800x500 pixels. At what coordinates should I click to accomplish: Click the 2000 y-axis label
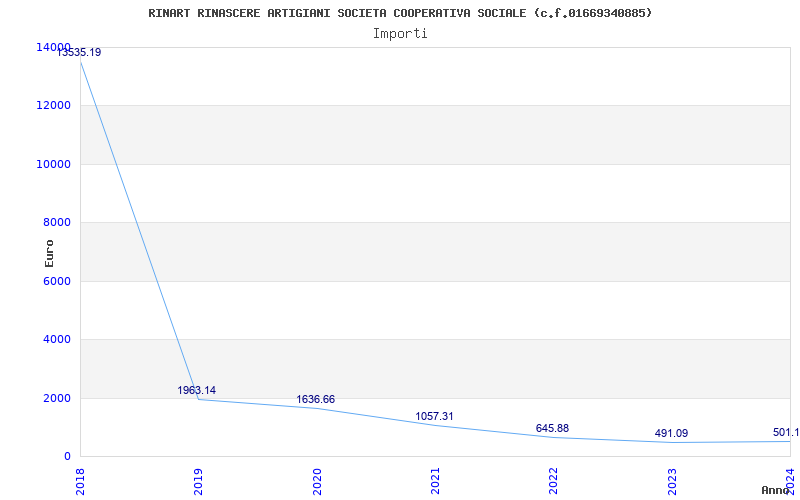point(57,398)
